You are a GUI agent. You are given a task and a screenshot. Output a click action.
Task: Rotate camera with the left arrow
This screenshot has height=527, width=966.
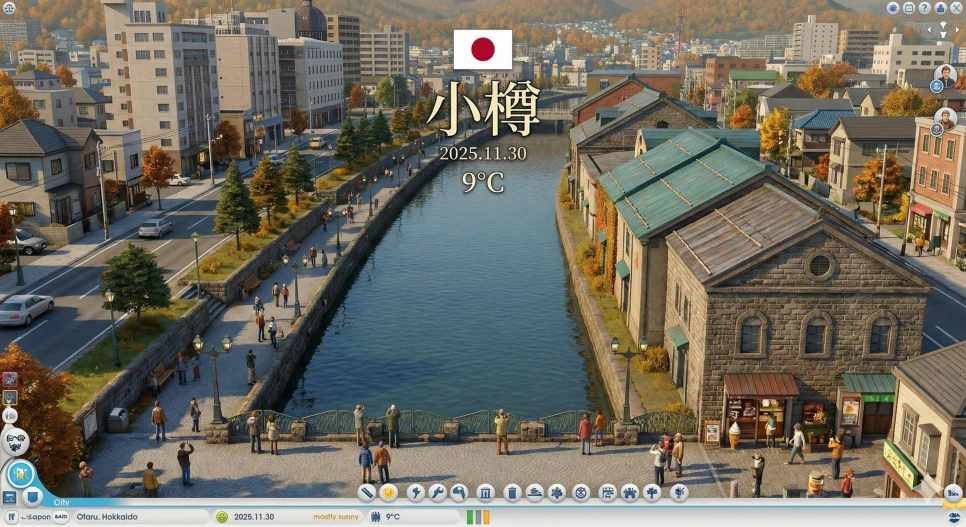tap(930, 29)
